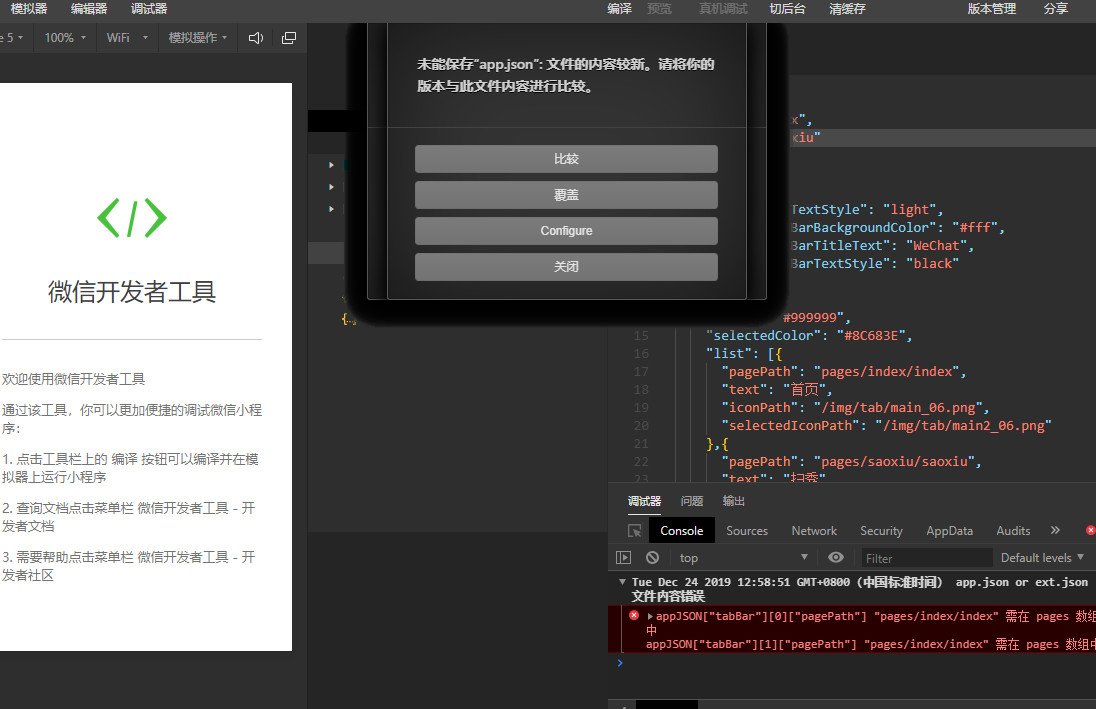Image resolution: width=1096 pixels, height=709 pixels.
Task: Click the Configure button in the dialog
Action: point(566,231)
